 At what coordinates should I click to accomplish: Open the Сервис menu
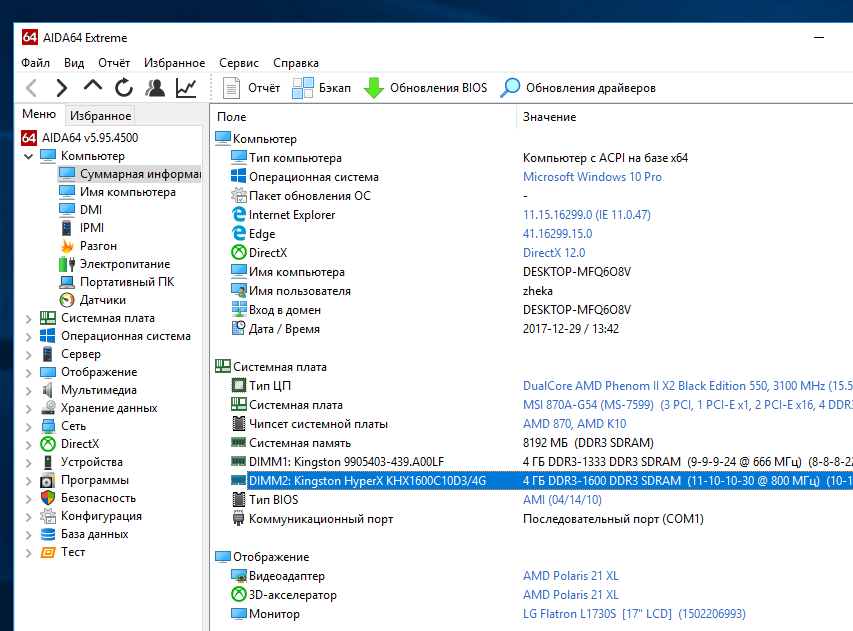click(x=238, y=63)
